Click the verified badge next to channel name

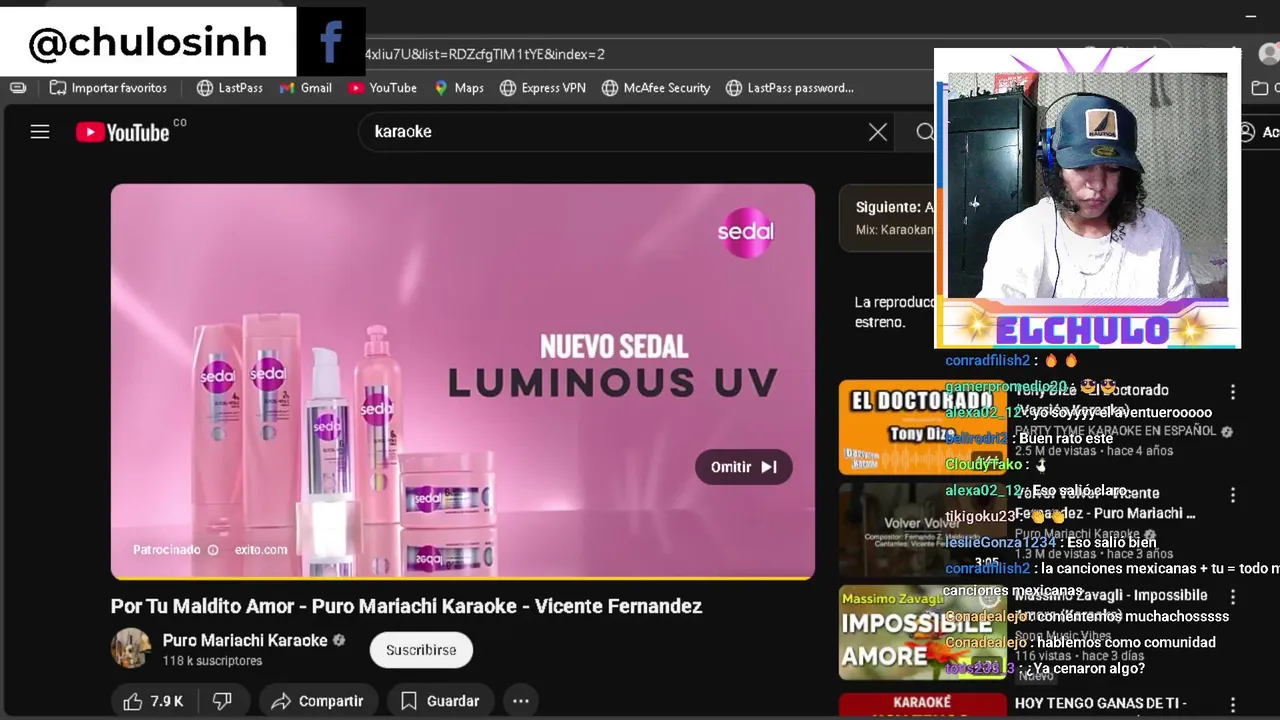coord(339,640)
